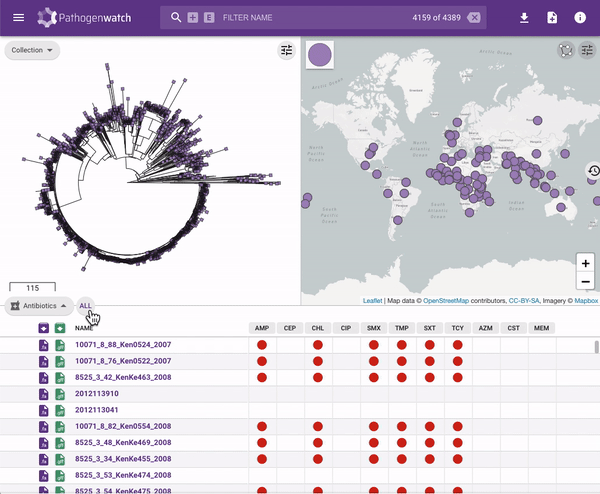Clear the filter with the X button
The image size is (600, 494).
pyautogui.click(x=473, y=18)
